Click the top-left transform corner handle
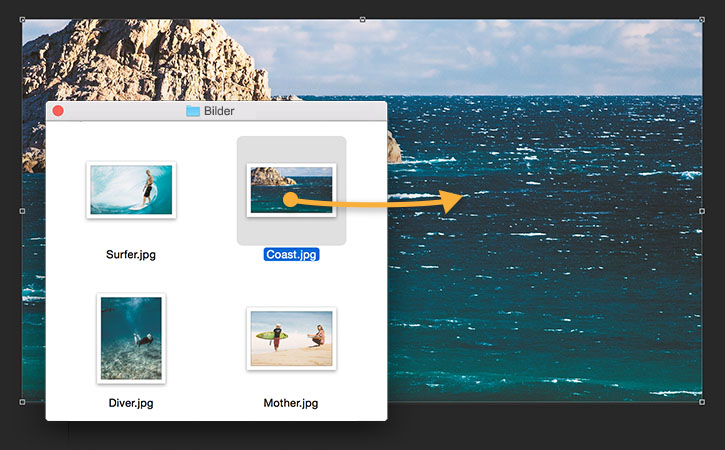This screenshot has width=725, height=450. [x=22, y=19]
